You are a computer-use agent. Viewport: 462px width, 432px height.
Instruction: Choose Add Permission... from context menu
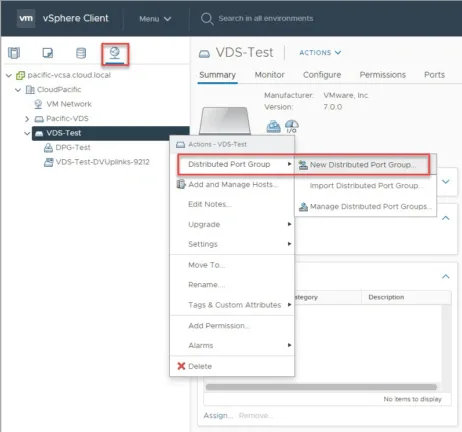tap(232, 326)
